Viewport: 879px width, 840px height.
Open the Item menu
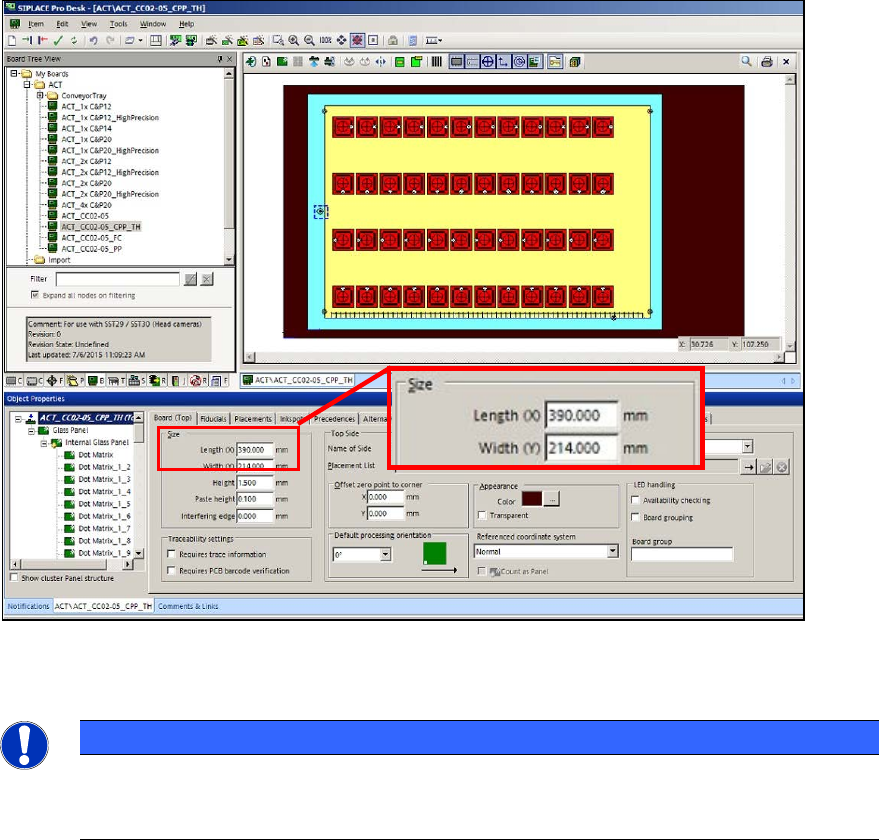[x=36, y=24]
